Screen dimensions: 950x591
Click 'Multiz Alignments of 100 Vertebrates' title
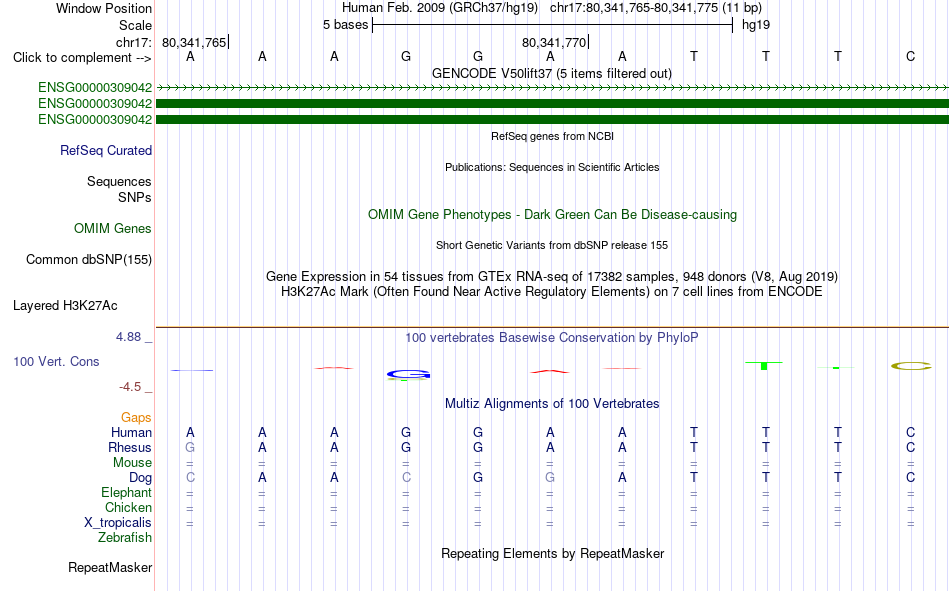pos(552,404)
